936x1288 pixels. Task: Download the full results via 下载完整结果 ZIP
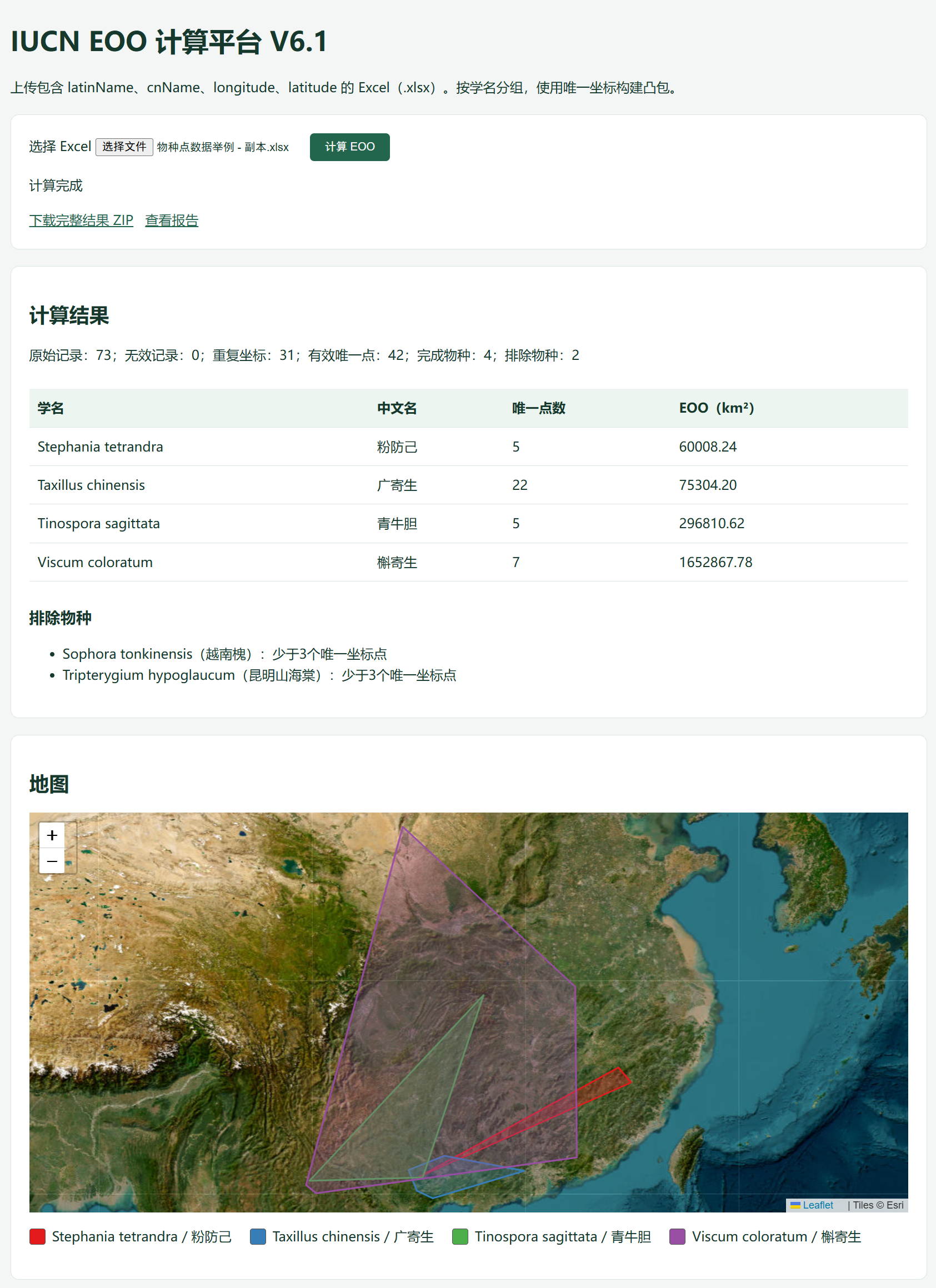[81, 220]
